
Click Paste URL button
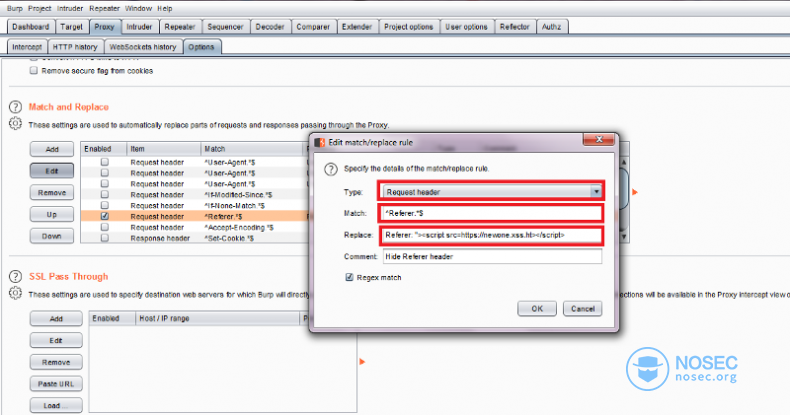click(56, 384)
